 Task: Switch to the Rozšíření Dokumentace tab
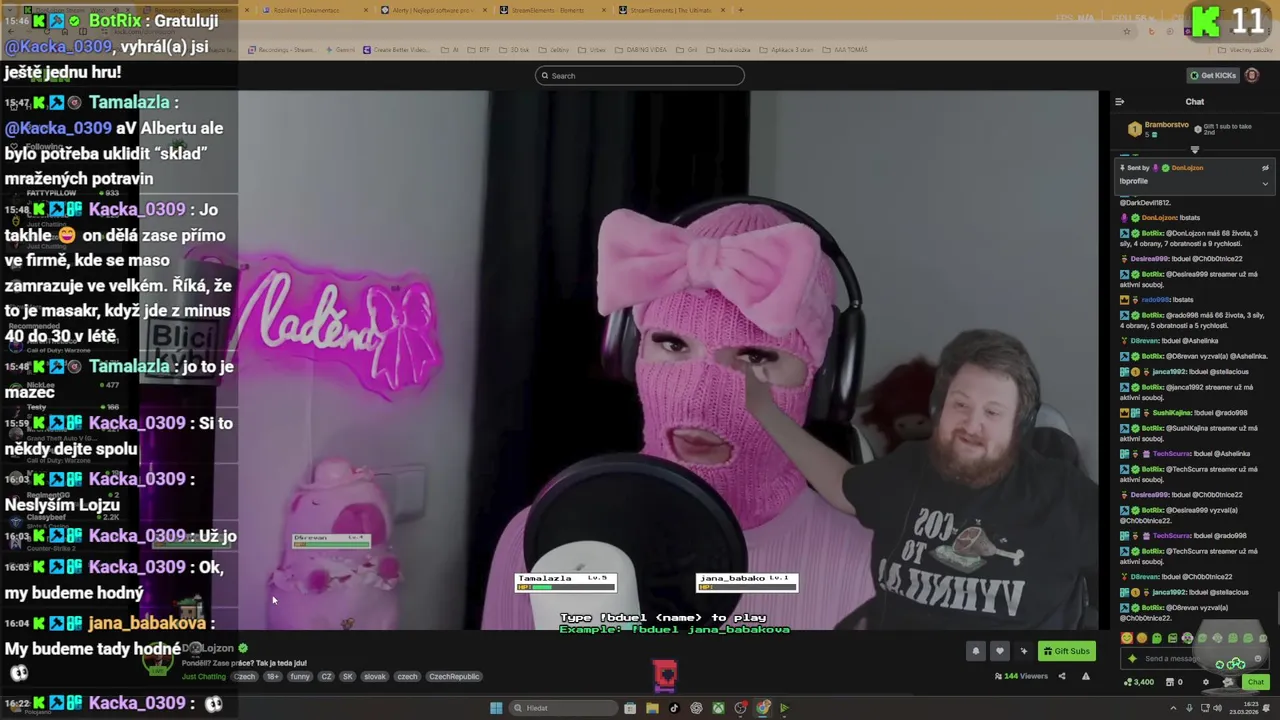point(312,10)
